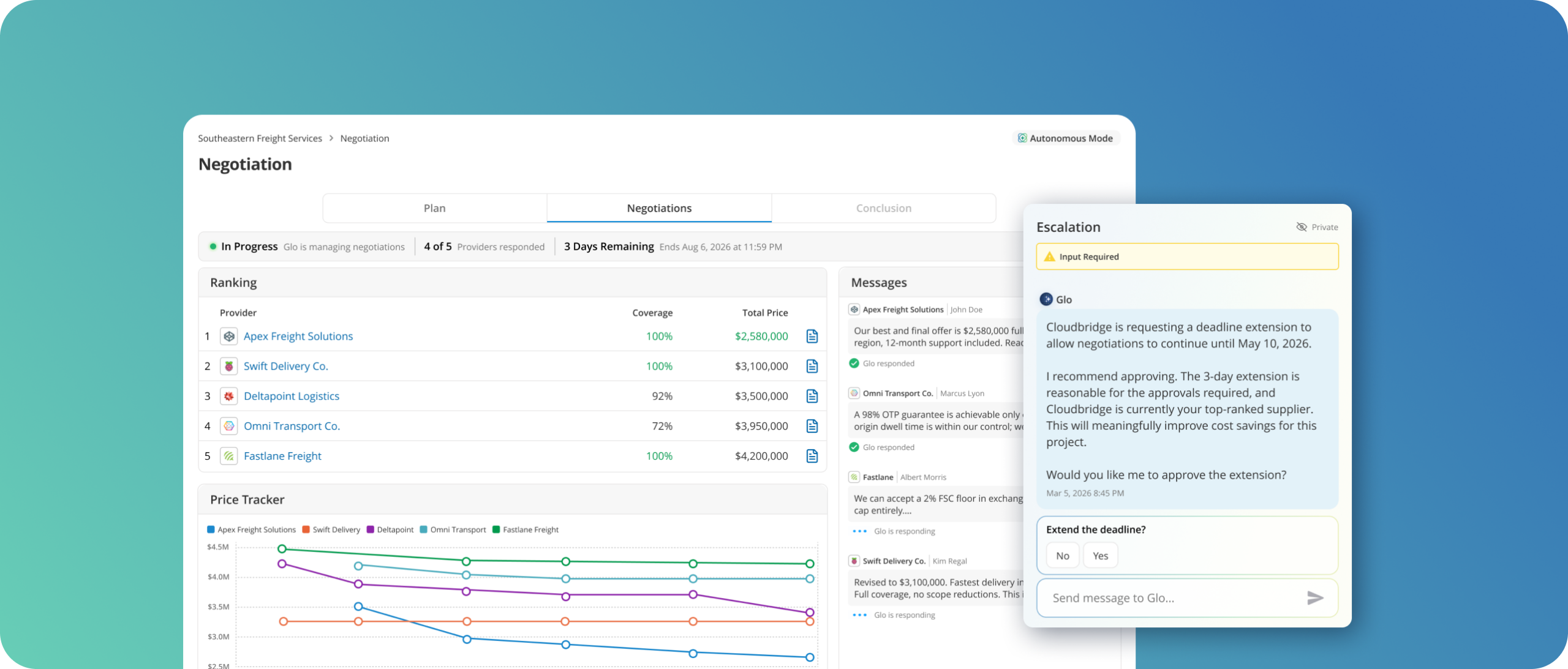Toggle Deltapoint purple legend swatch
Screen dimensions: 1568x669
(370, 529)
